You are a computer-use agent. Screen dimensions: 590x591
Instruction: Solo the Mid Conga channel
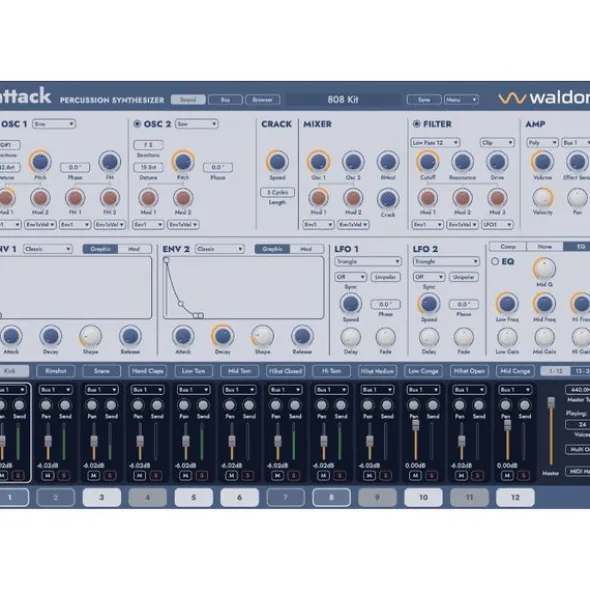(x=523, y=476)
